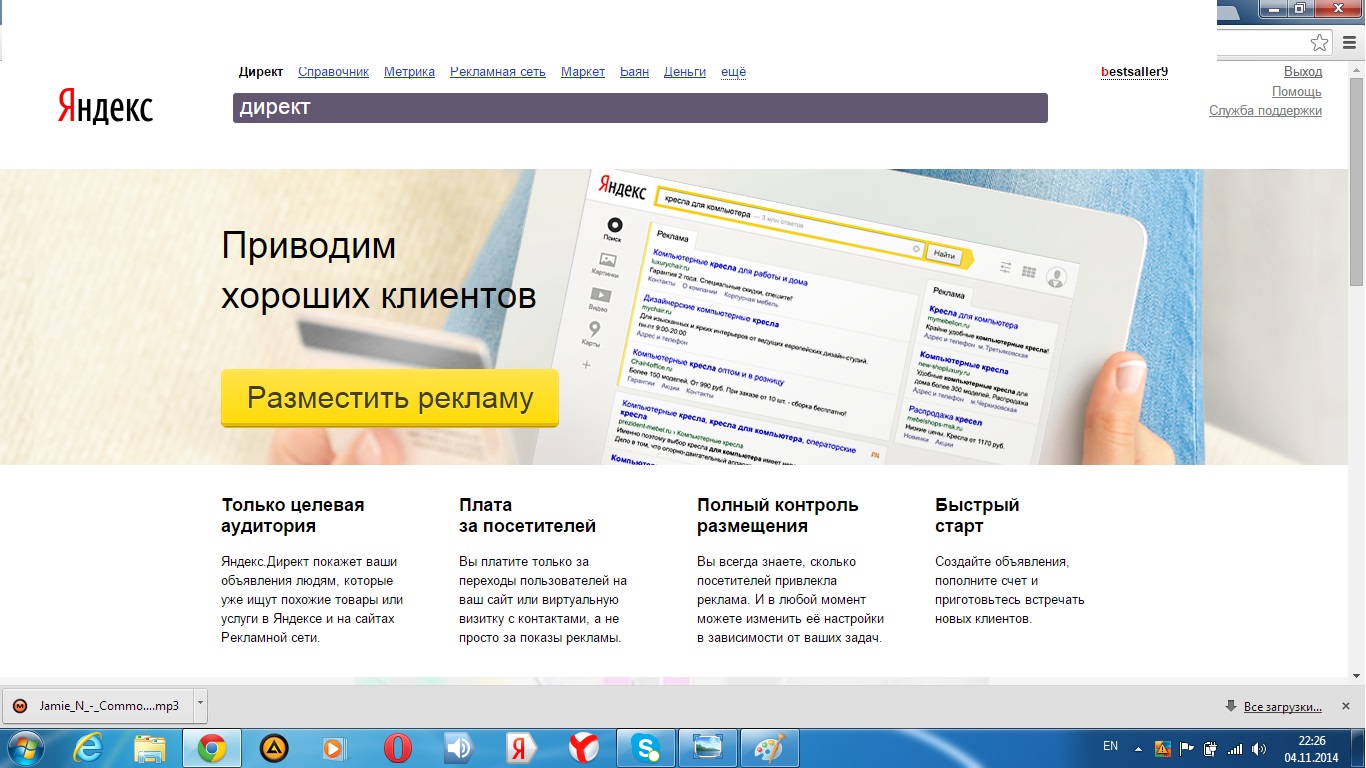Open the AIMP player taskbar icon
Viewport: 1366px width, 768px height.
point(273,748)
